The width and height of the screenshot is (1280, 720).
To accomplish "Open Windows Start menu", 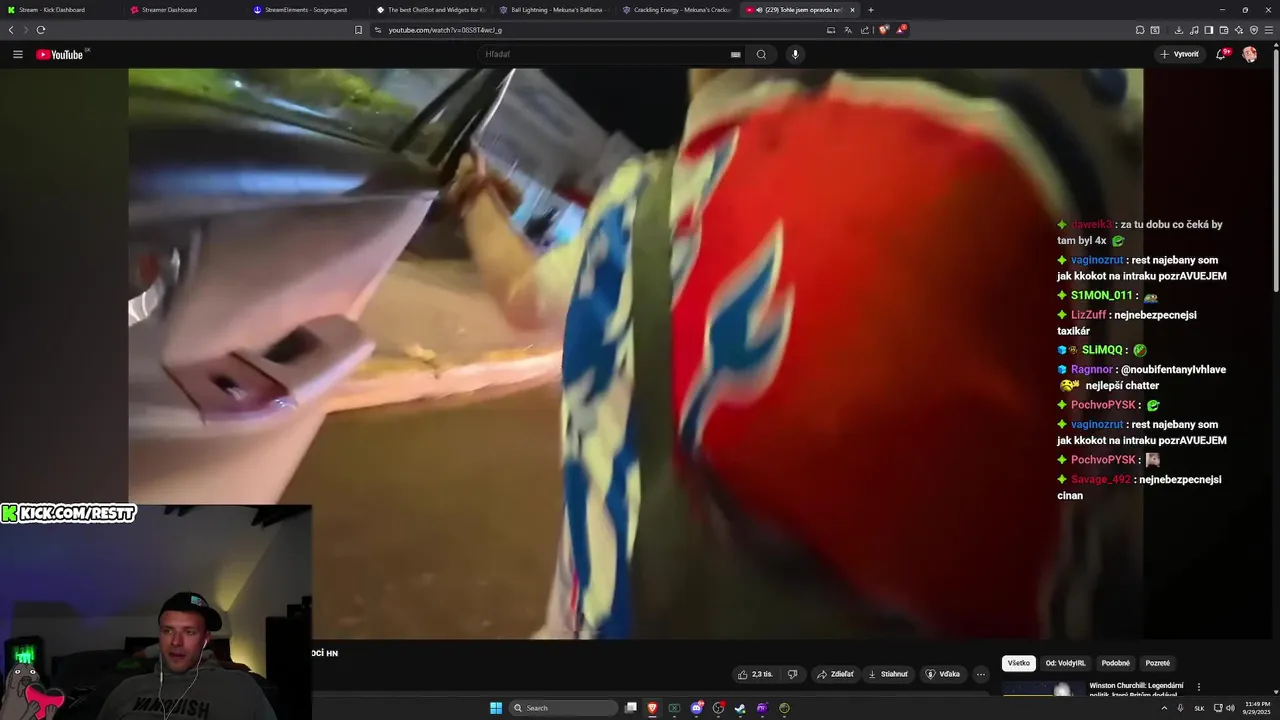I will coord(496,708).
